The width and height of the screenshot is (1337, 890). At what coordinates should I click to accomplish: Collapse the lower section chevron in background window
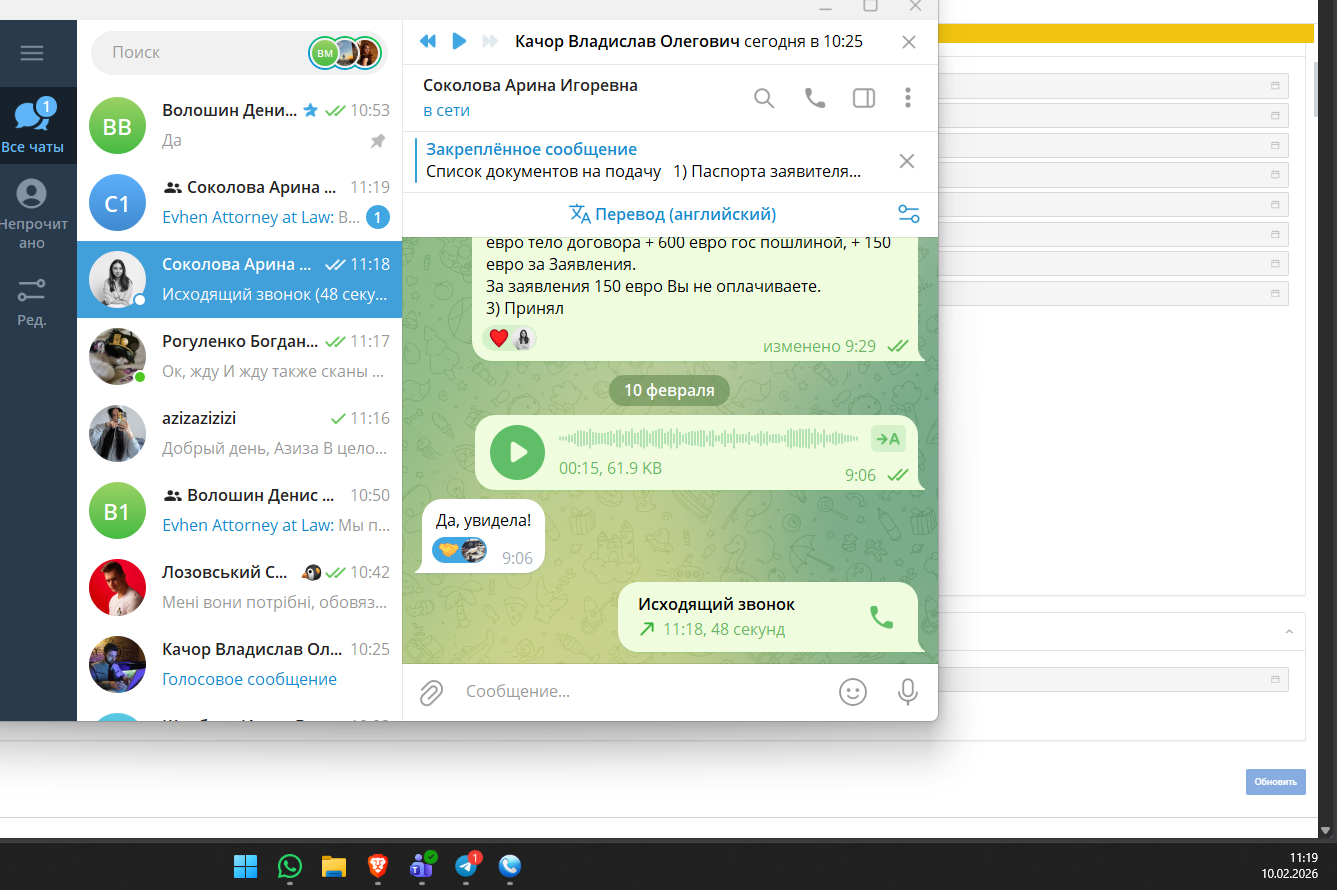pos(1289,632)
